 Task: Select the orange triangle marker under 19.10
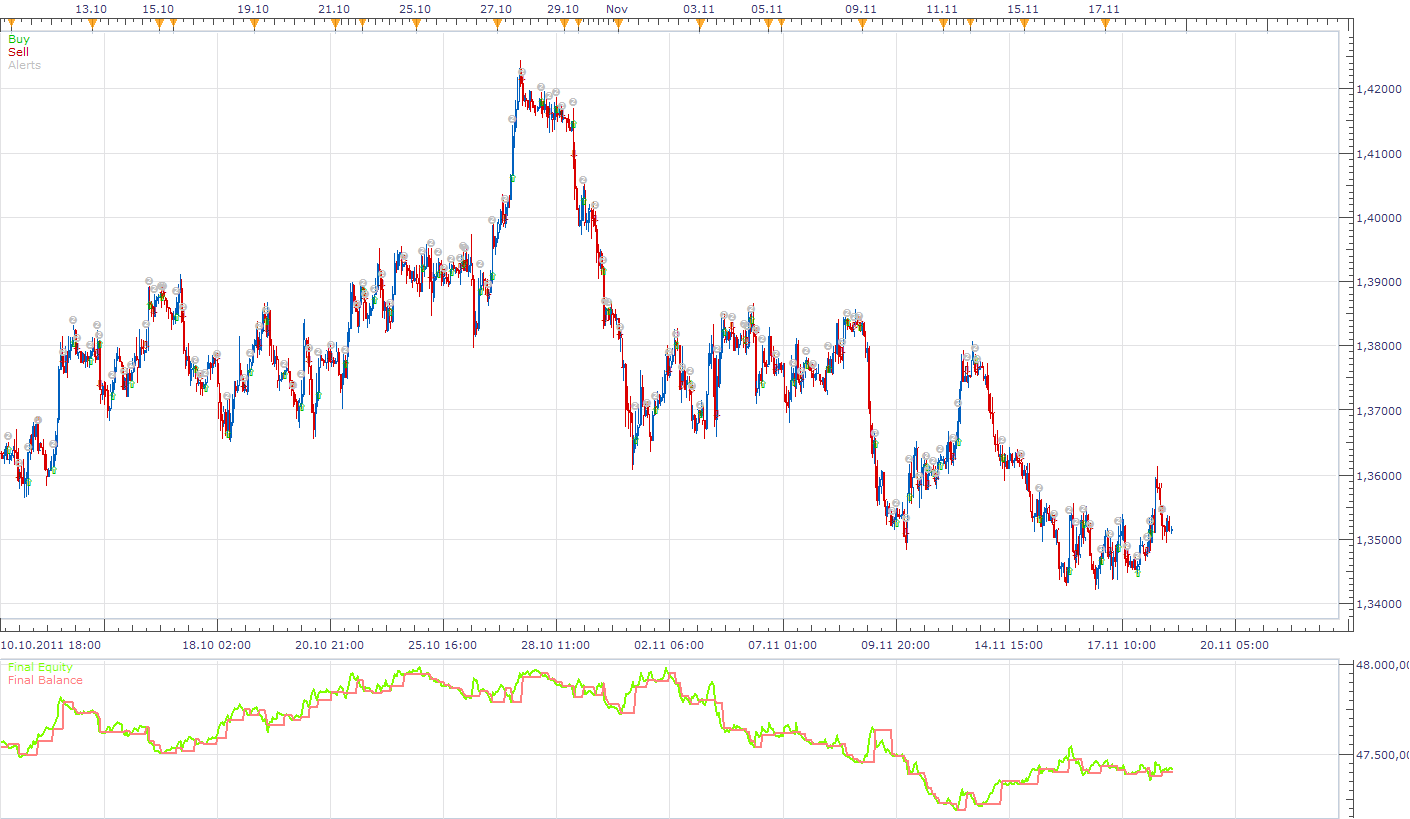coord(253,25)
